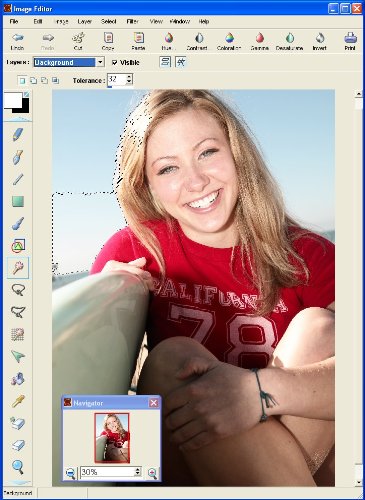This screenshot has height=500, width=365.
Task: Select the Shapes tool
Action: 18,246
